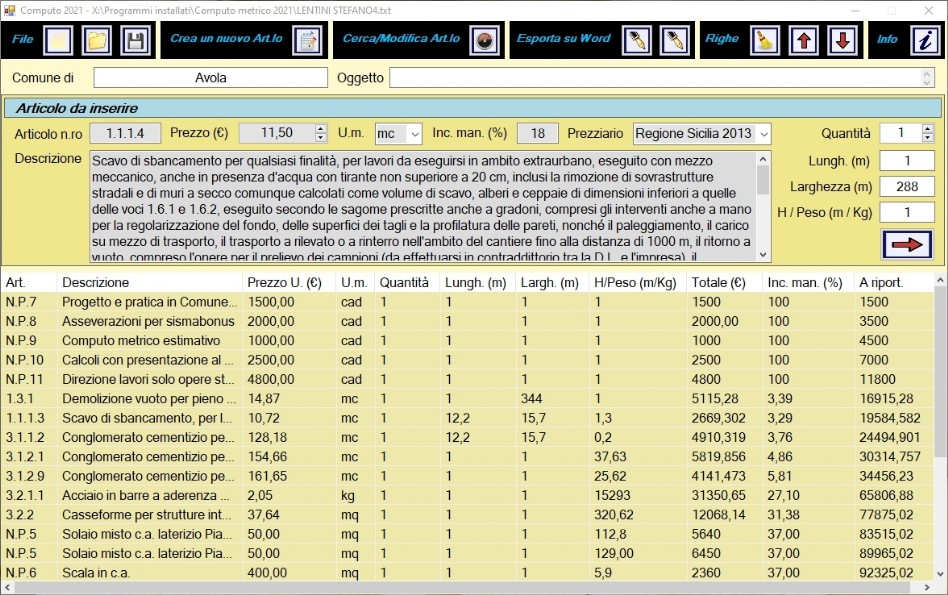Click the H/Peso (m/Kg) column header
This screenshot has width=948, height=595.
(638, 282)
